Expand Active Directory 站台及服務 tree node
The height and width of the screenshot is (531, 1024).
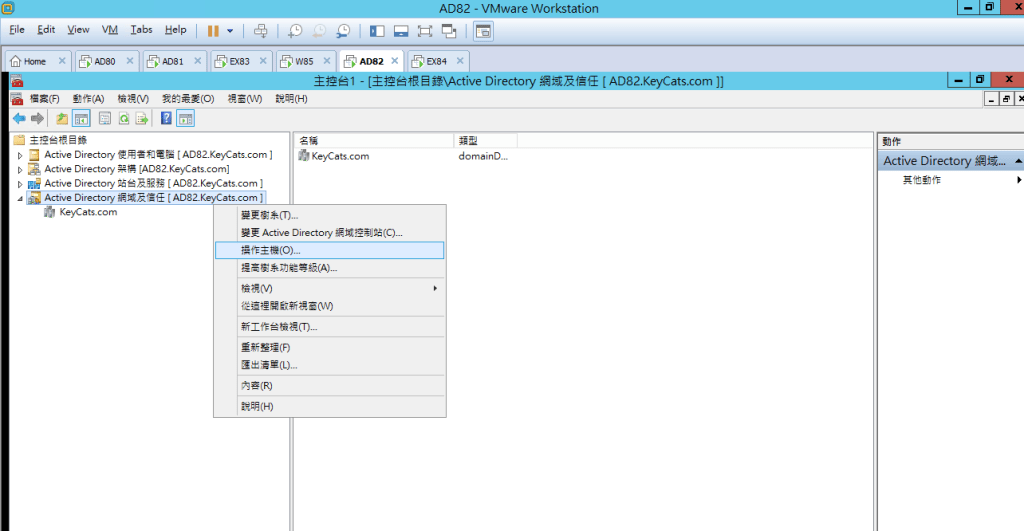coord(19,184)
